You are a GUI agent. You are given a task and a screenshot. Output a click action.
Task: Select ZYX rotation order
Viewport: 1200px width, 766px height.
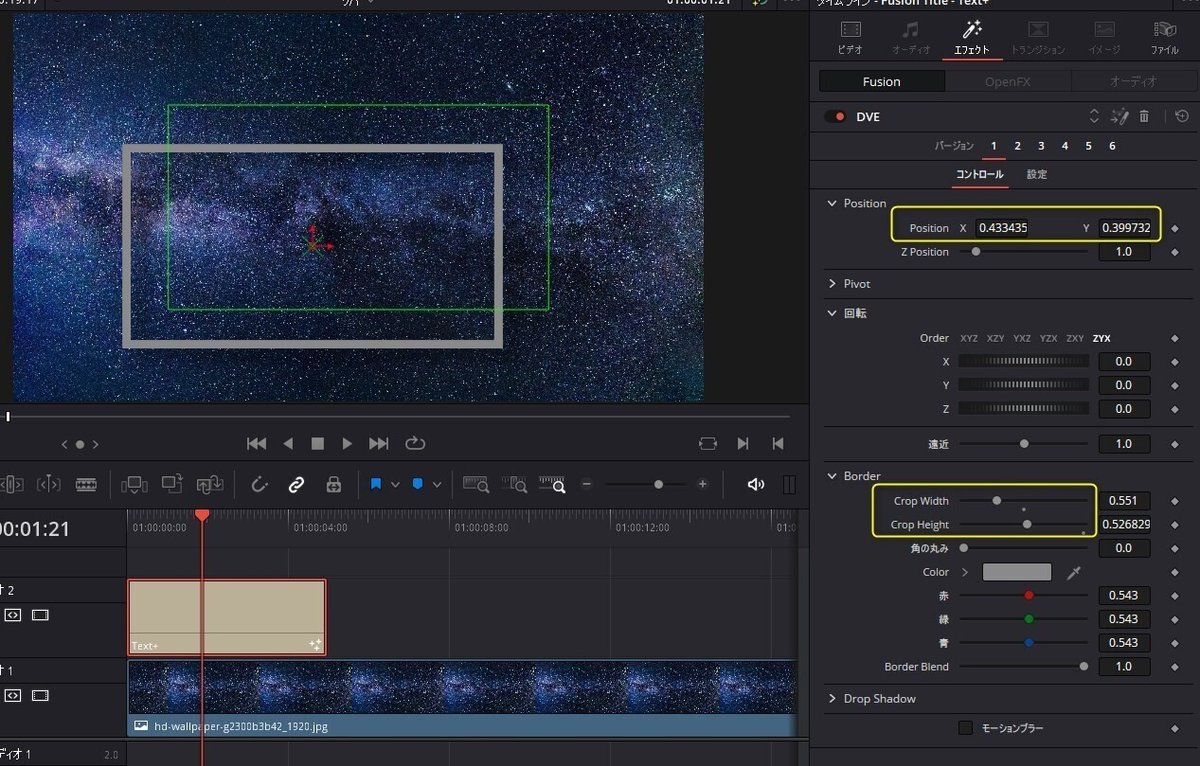pyautogui.click(x=1102, y=338)
